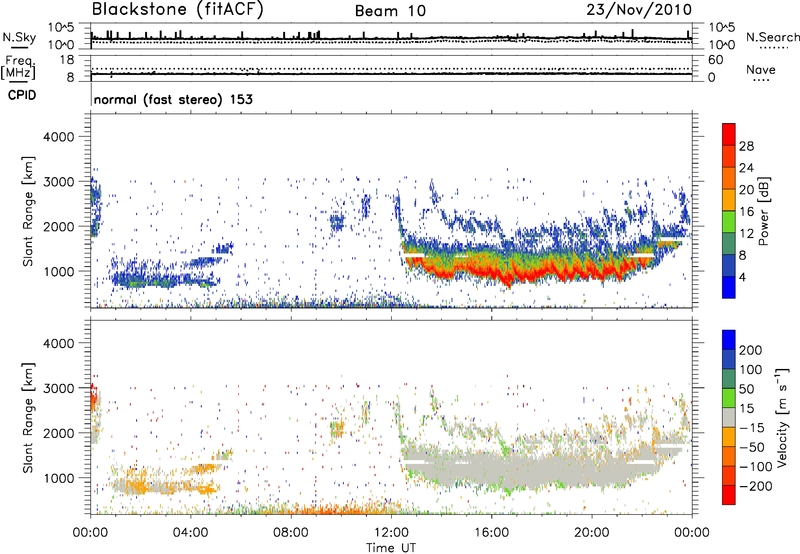Click the velocity '[m s⁻¹]' colorbar label
800x554 pixels.
782,417
